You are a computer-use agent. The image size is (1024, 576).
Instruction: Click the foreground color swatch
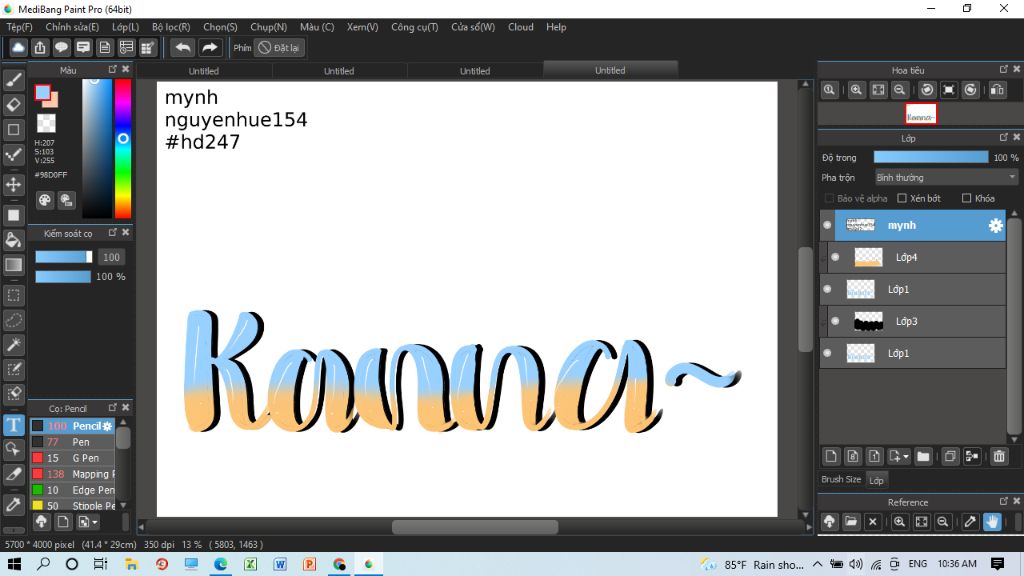42,93
